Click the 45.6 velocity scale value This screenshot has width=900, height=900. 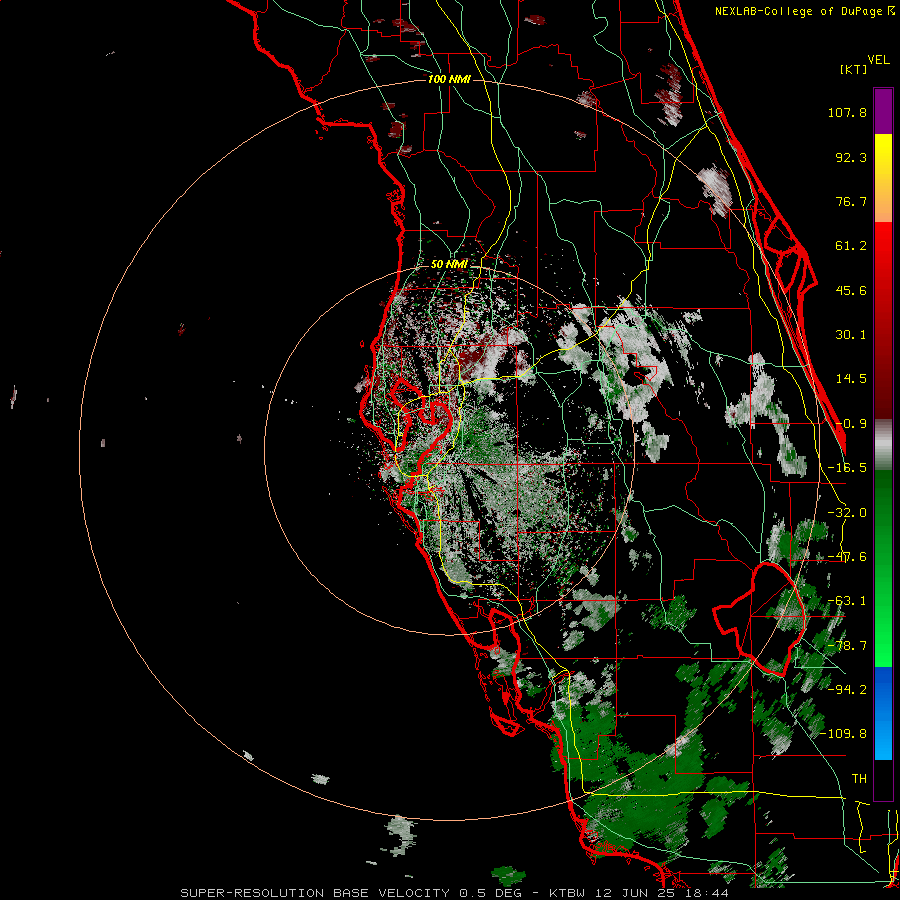(x=851, y=290)
